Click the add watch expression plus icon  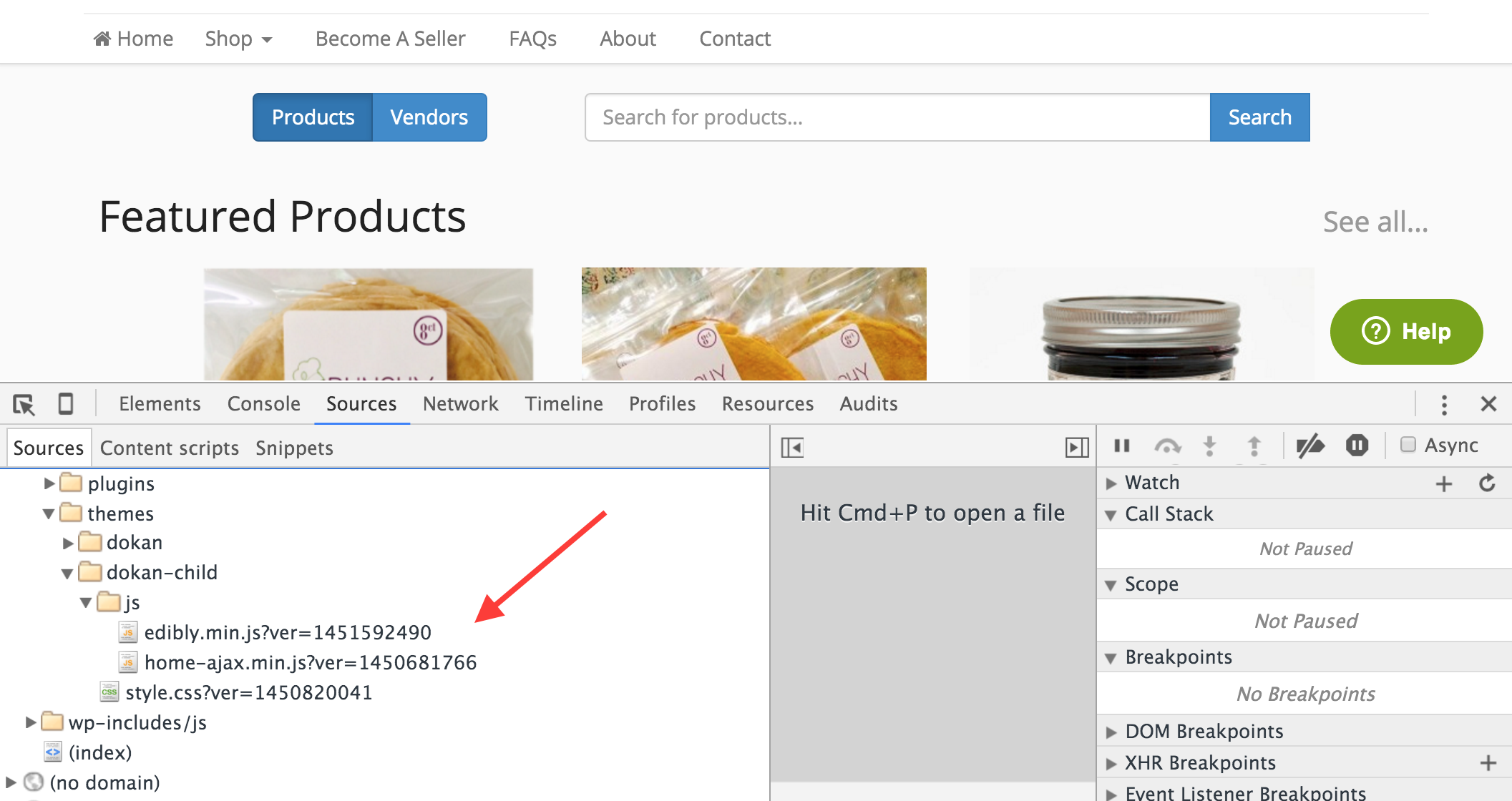pyautogui.click(x=1443, y=483)
